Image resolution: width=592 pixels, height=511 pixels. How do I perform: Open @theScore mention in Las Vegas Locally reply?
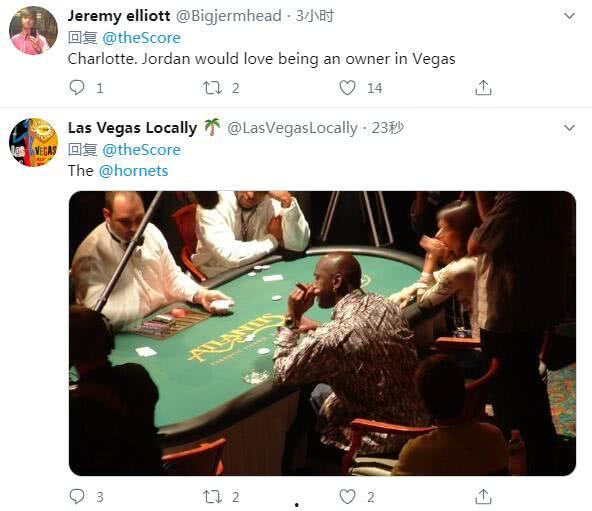141,150
